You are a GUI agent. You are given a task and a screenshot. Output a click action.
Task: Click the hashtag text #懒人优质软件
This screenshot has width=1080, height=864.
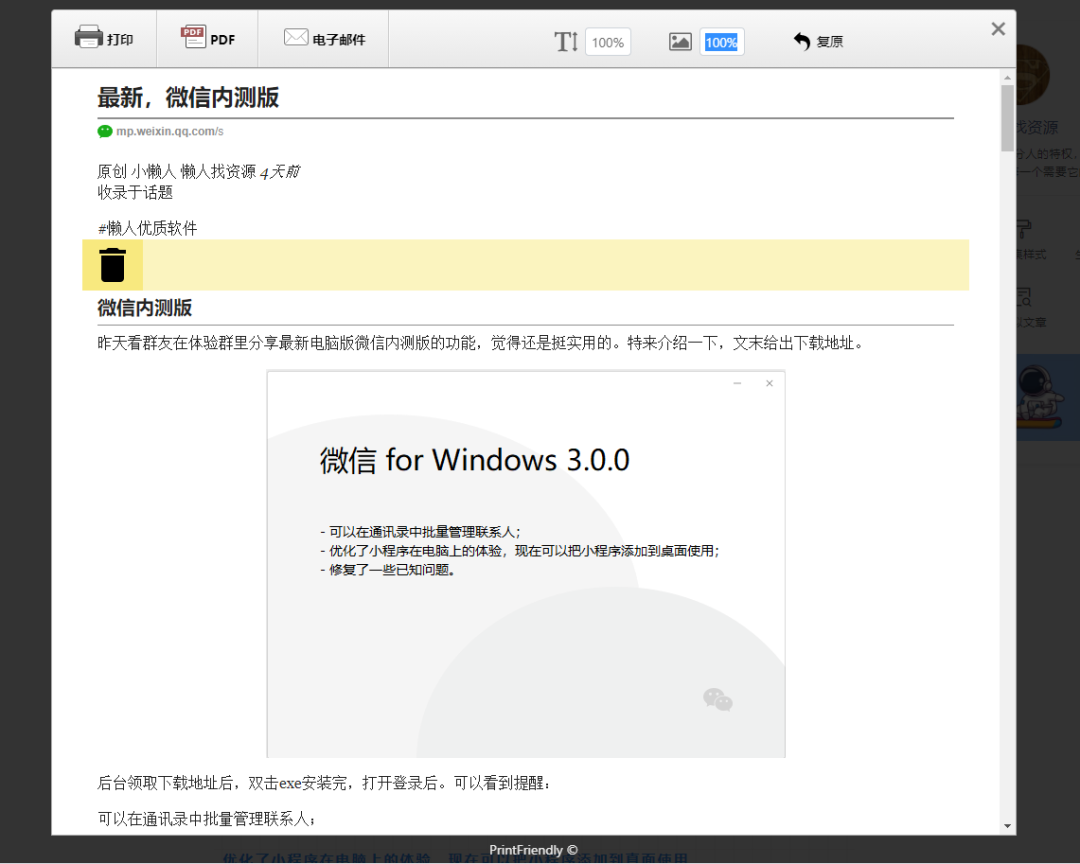(x=147, y=228)
